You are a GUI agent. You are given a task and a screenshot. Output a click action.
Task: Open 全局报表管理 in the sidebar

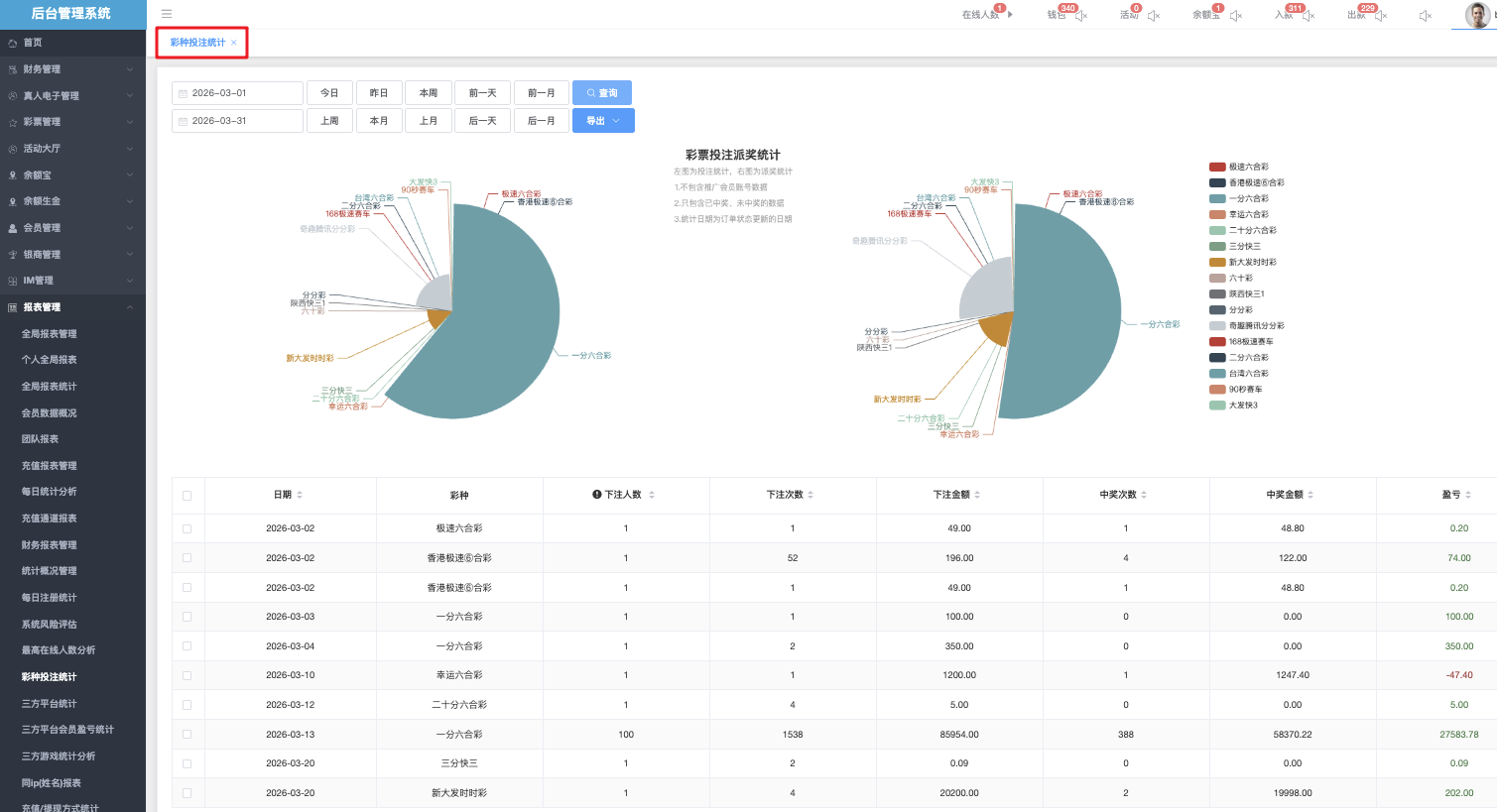(x=50, y=334)
